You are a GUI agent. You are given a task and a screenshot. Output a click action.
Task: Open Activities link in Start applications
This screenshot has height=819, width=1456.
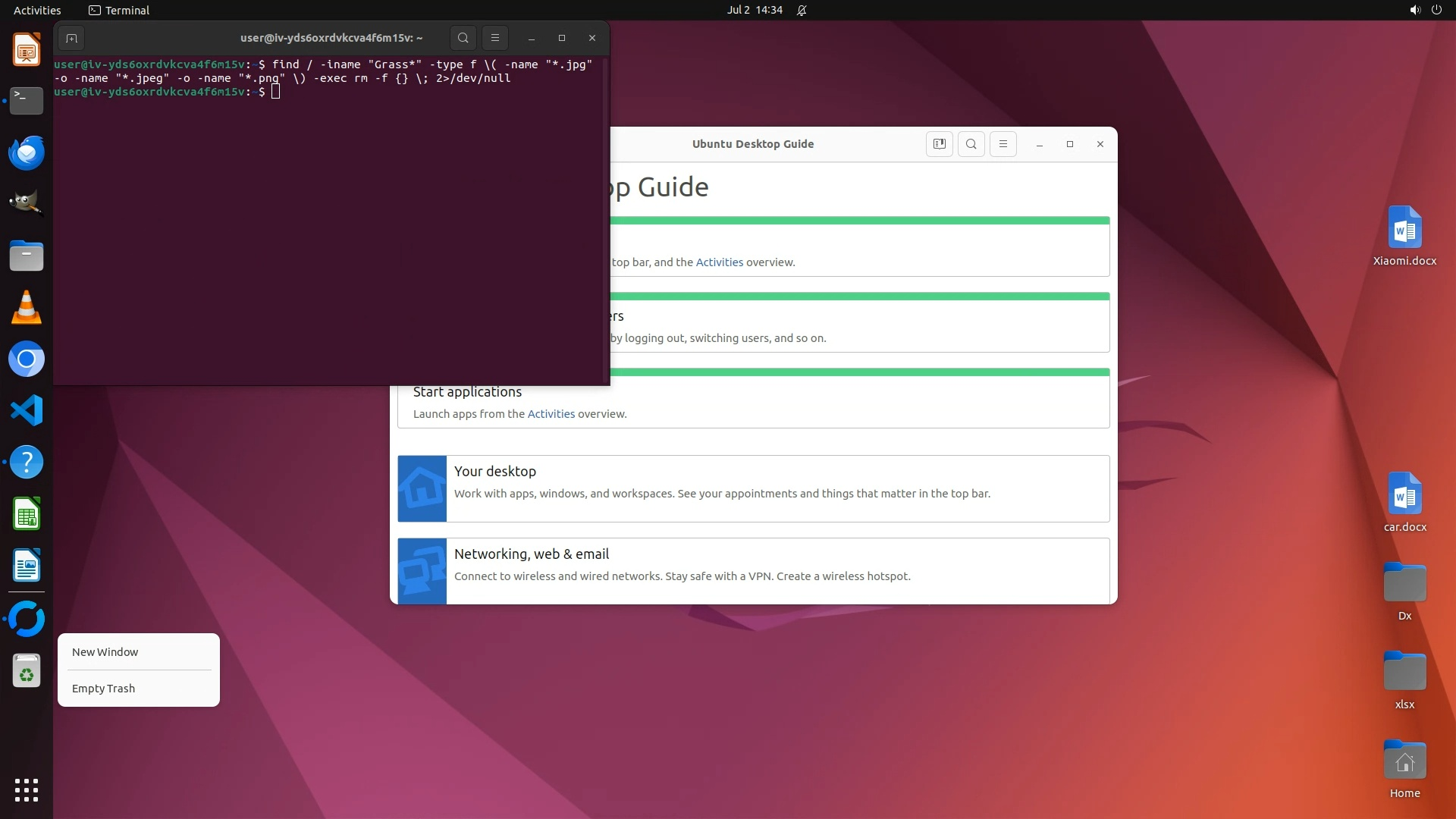click(551, 414)
